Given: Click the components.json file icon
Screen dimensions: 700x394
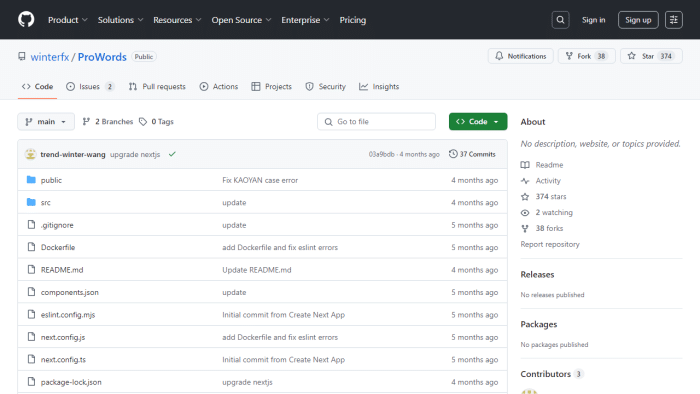Looking at the screenshot, I should click(x=31, y=292).
